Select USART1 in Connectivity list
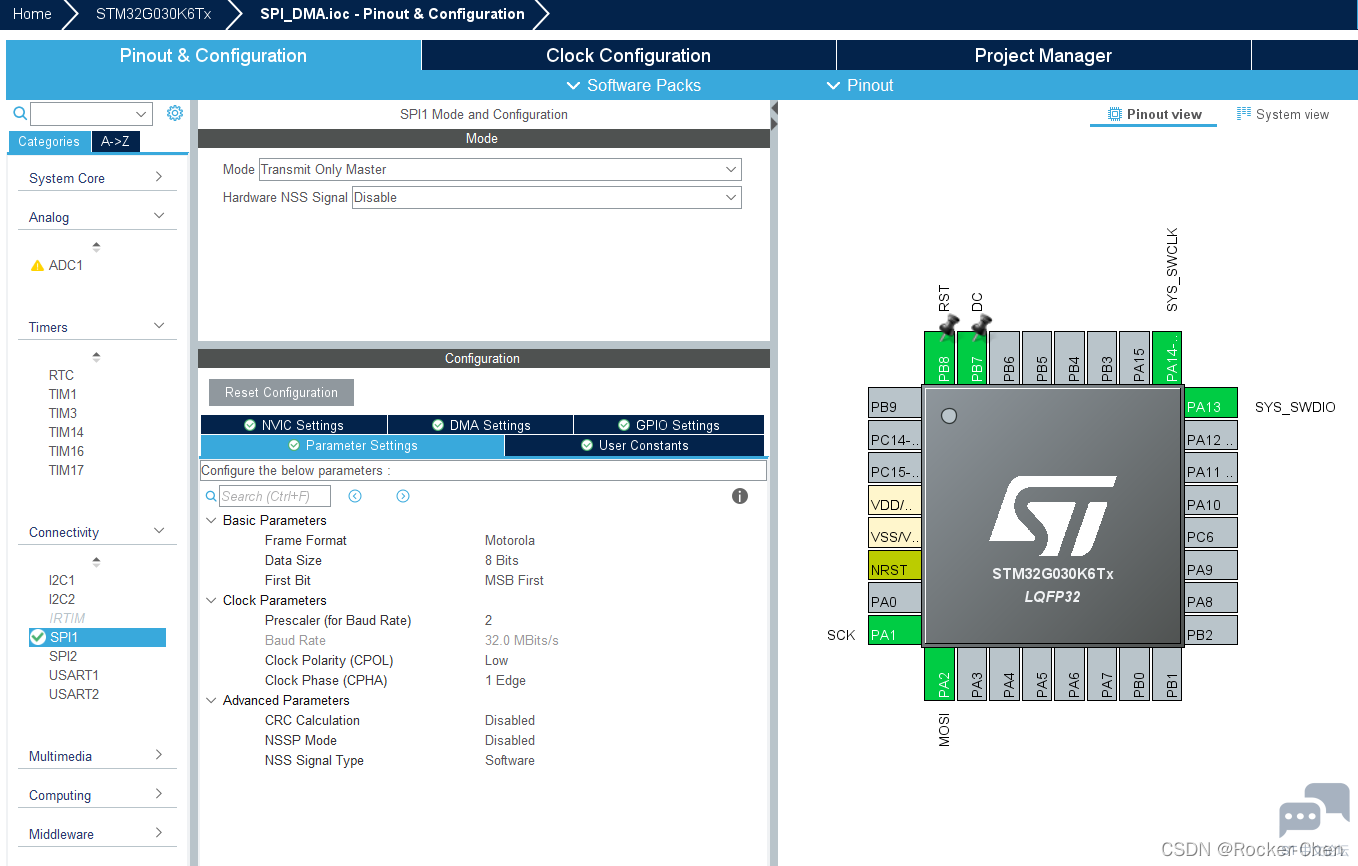Screen dimensions: 1358x866 74,675
